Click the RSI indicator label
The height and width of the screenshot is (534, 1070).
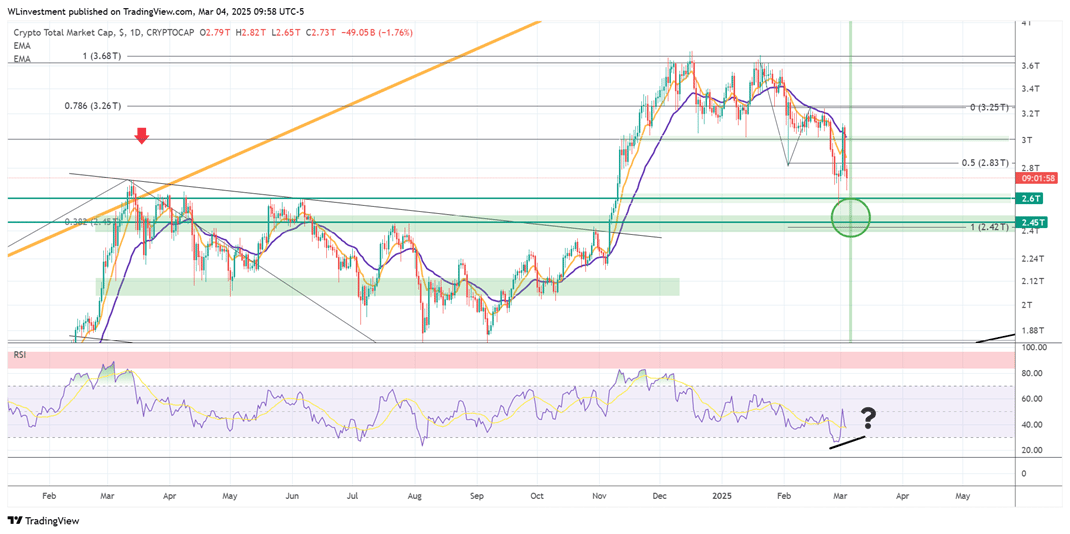tap(21, 356)
